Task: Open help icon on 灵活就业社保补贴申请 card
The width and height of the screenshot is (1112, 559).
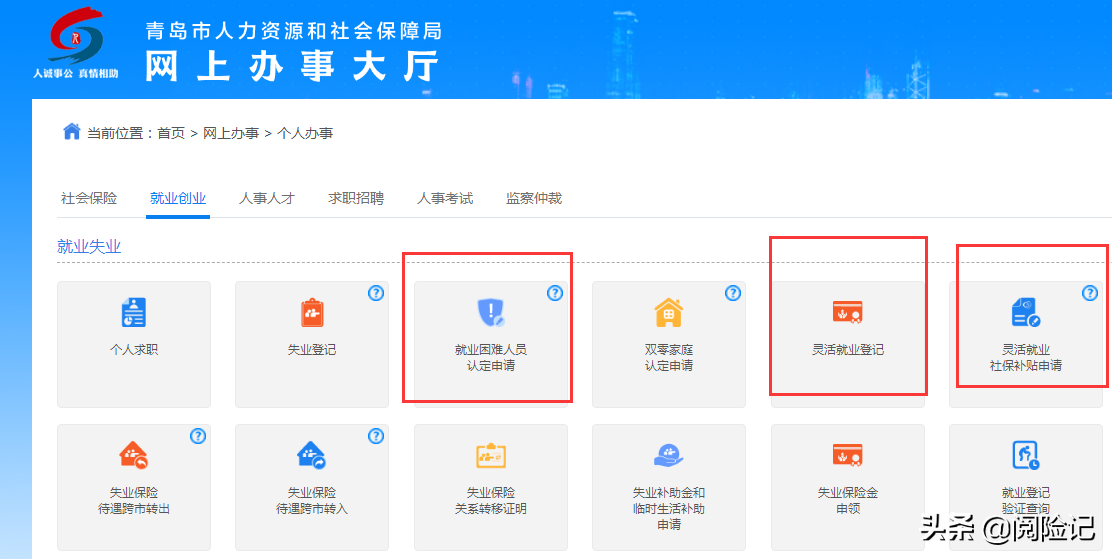Action: (1090, 292)
